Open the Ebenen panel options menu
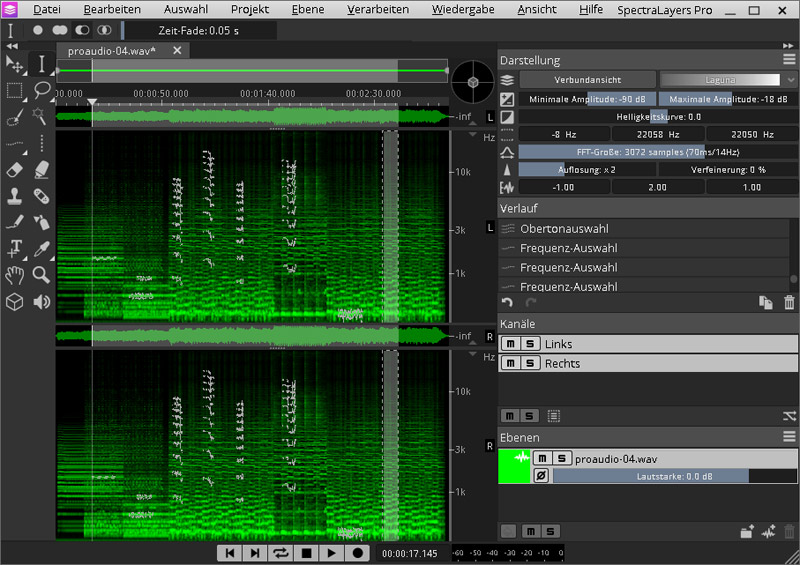The image size is (800, 565). point(789,437)
